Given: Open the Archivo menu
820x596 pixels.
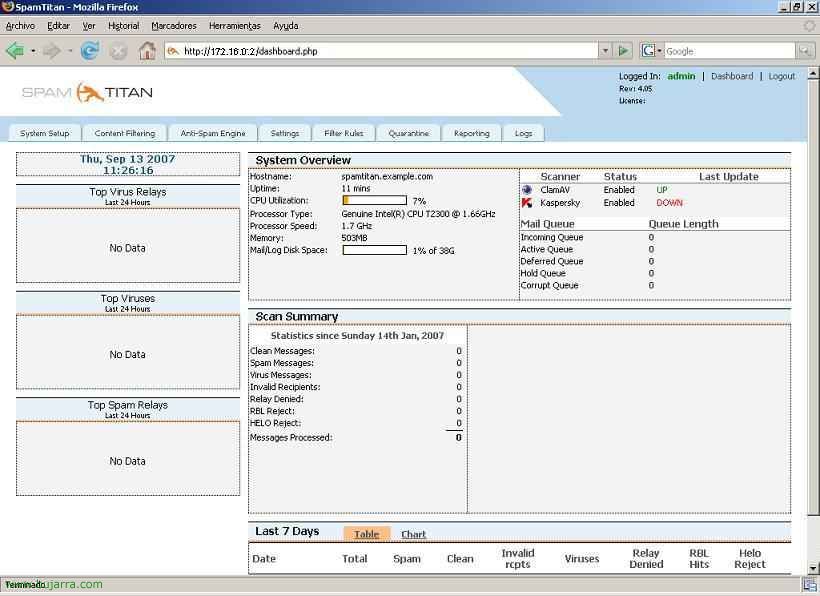Looking at the screenshot, I should pyautogui.click(x=20, y=26).
